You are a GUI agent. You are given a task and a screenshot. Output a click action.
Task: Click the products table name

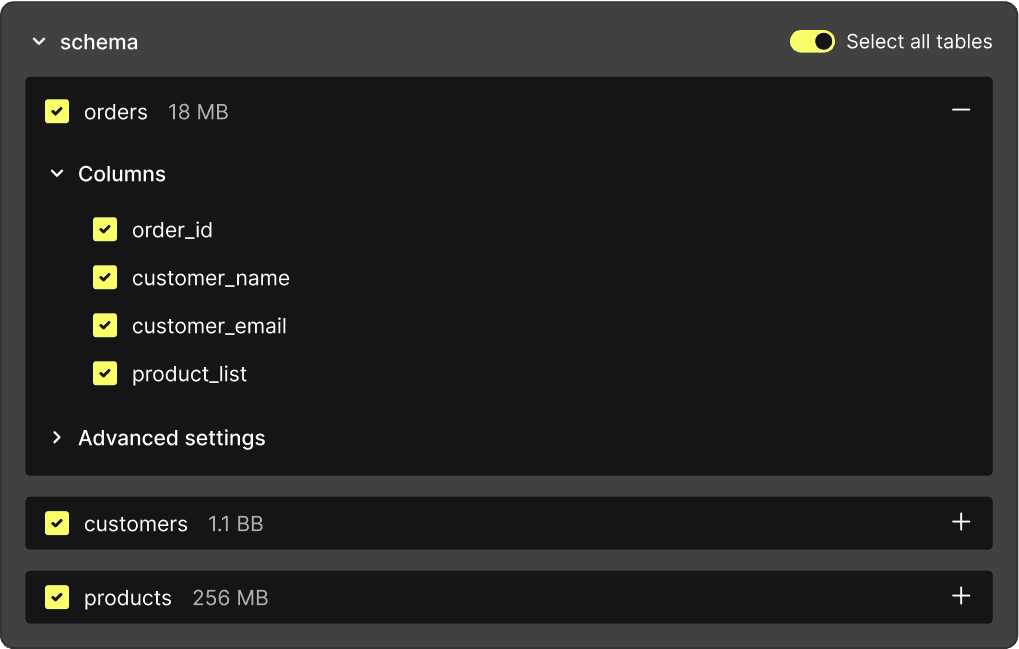(128, 598)
